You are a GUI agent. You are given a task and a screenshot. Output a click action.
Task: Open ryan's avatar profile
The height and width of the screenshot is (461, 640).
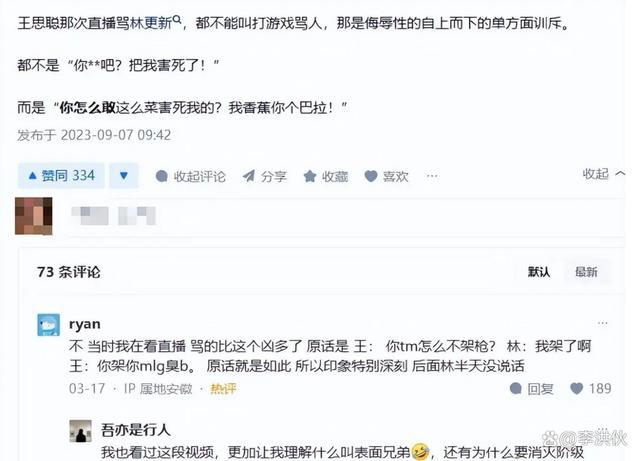49,325
